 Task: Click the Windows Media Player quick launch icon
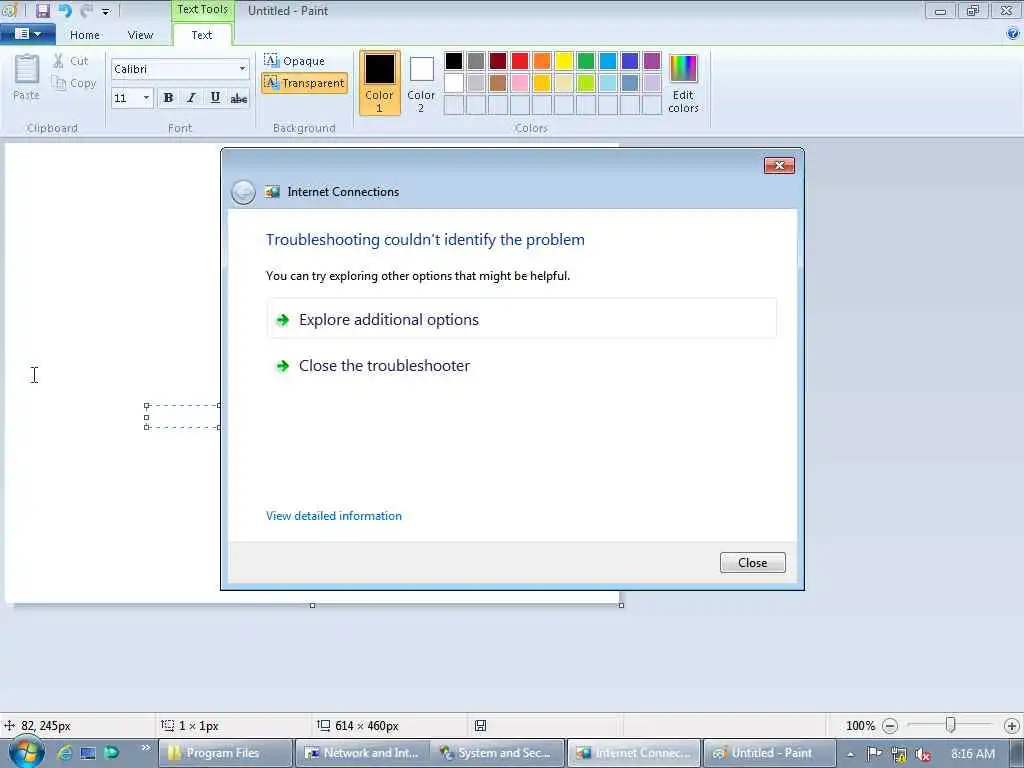(112, 753)
